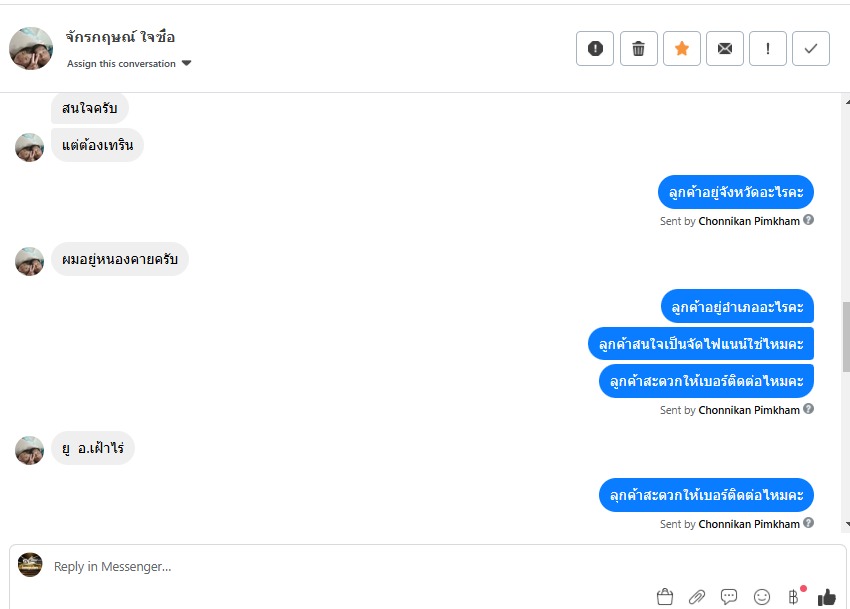This screenshot has height=609, width=850.
Task: Open the emoji picker
Action: pyautogui.click(x=762, y=597)
